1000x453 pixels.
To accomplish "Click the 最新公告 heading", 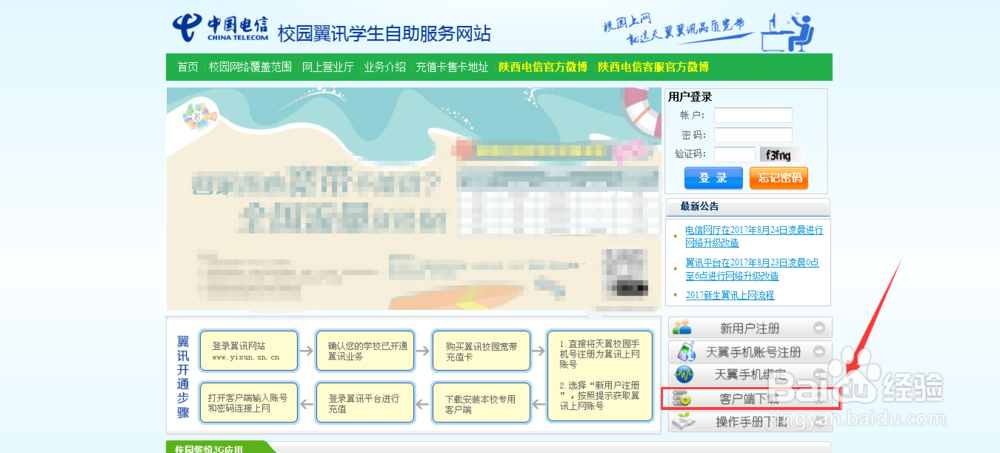I will tap(699, 206).
